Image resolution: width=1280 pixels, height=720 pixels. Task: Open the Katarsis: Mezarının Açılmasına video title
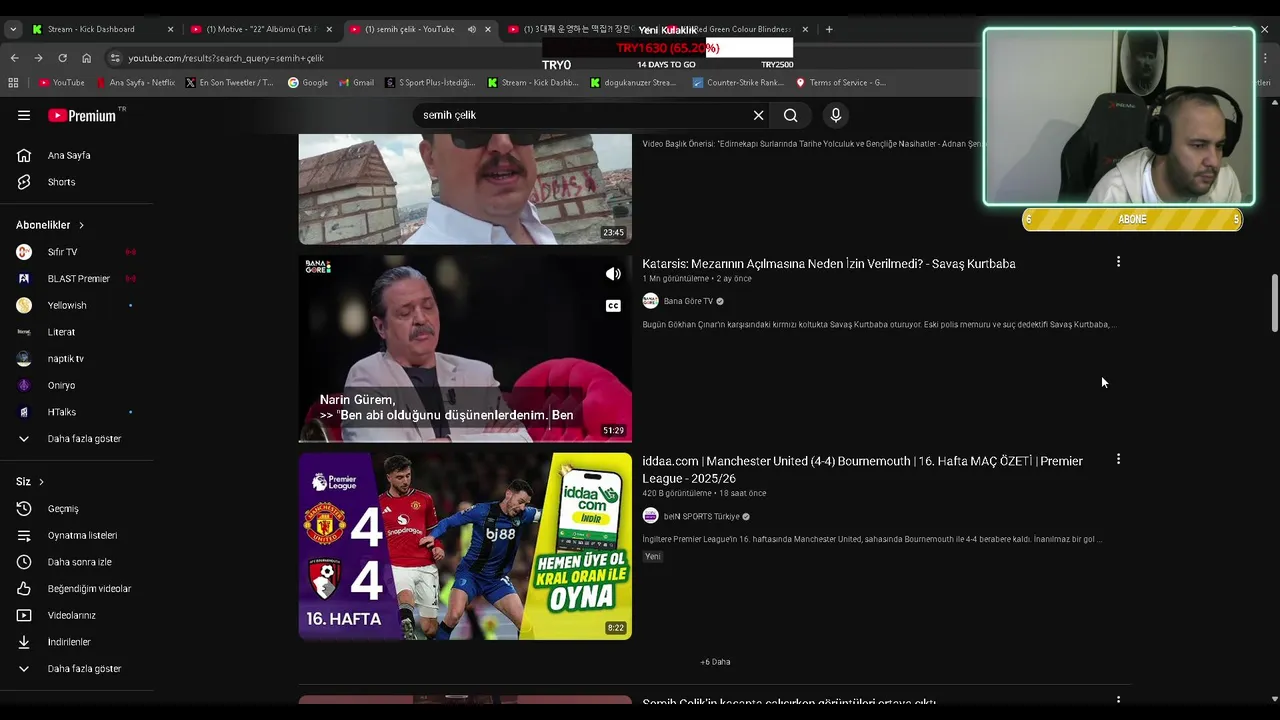tap(828, 264)
